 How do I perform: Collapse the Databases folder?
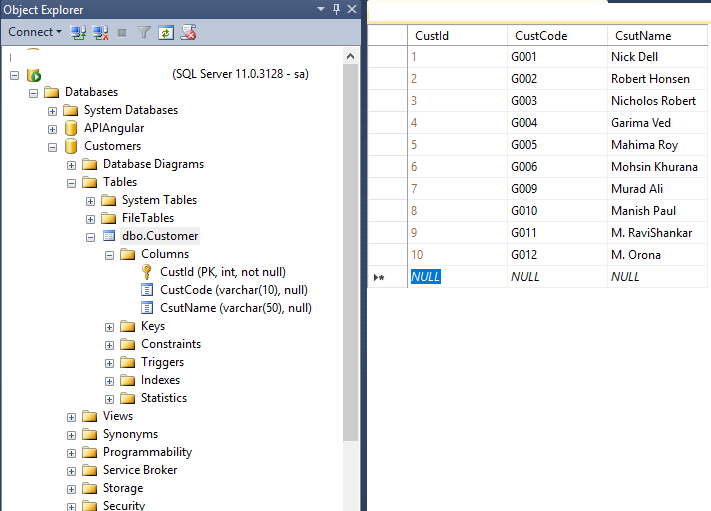(x=33, y=93)
